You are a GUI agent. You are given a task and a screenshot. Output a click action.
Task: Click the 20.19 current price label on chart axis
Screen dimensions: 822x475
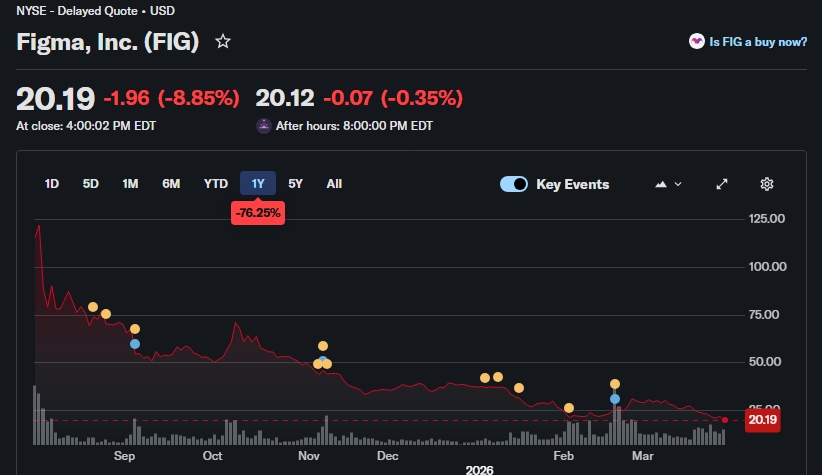762,419
